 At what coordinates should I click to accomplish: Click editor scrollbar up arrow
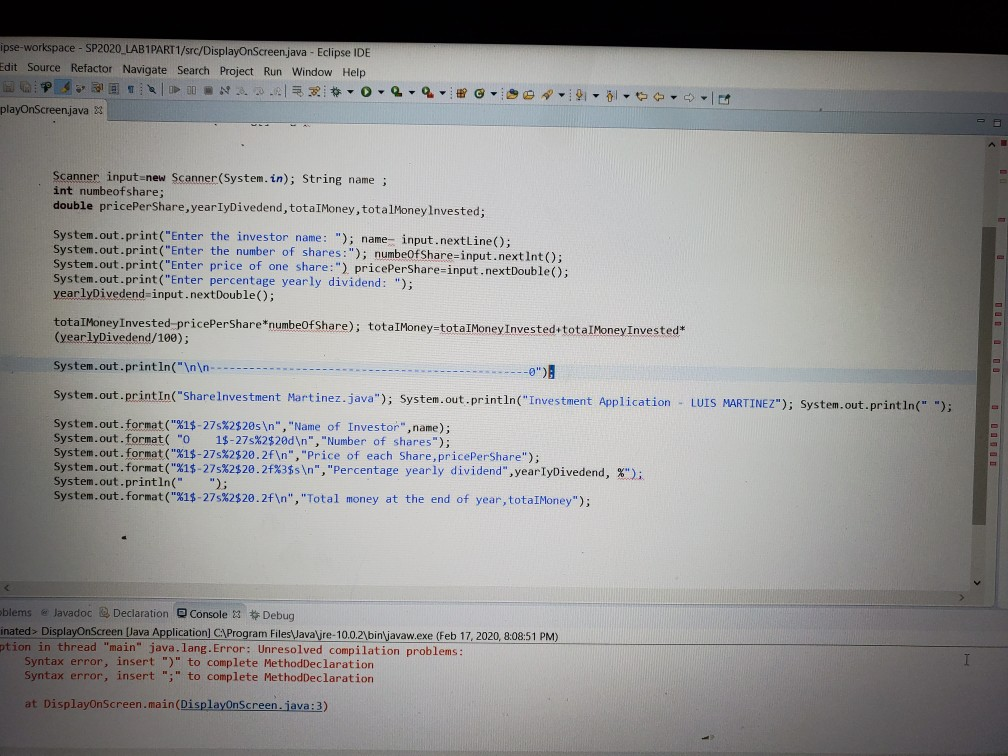pos(991,145)
